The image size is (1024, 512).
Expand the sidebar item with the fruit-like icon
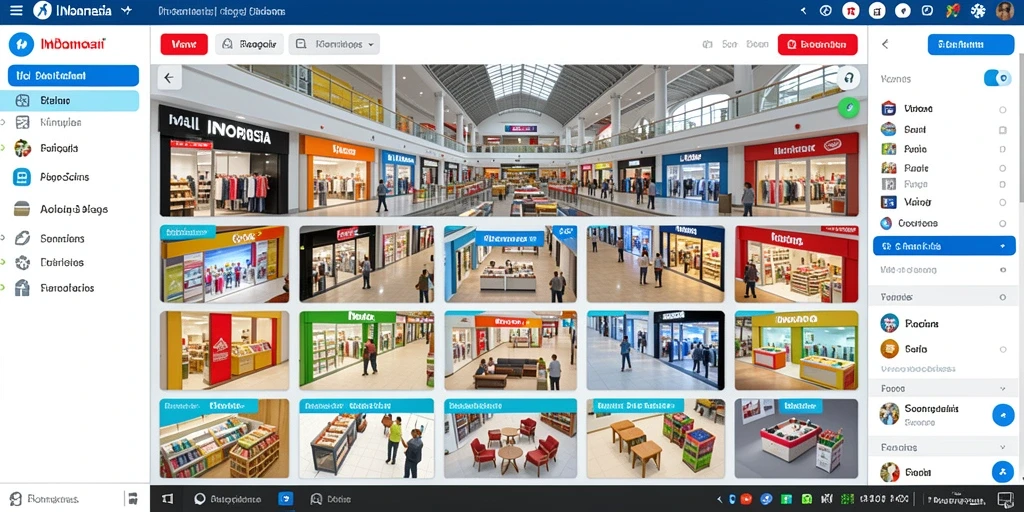(x=3, y=148)
